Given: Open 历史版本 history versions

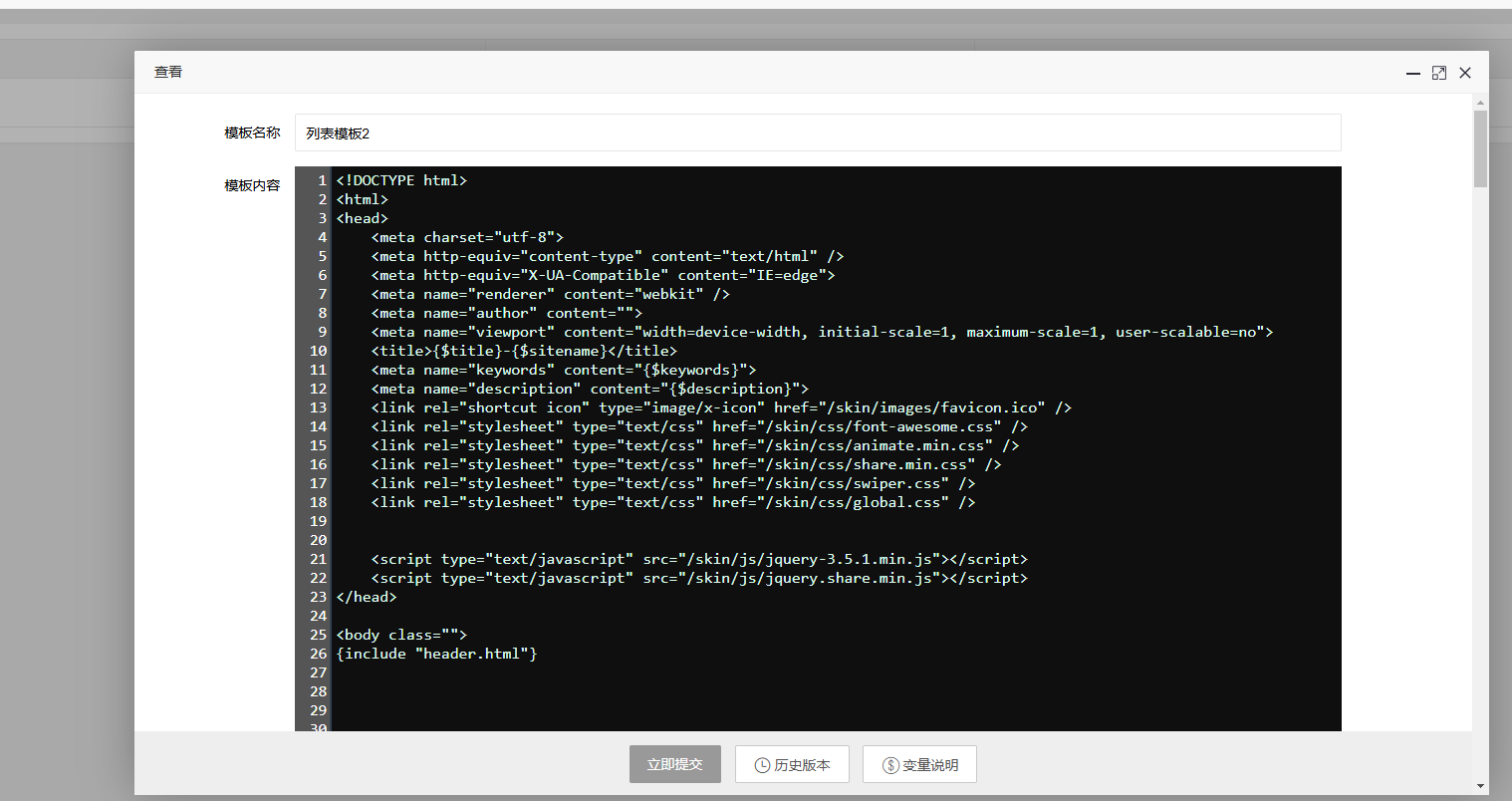Looking at the screenshot, I should pos(792,764).
